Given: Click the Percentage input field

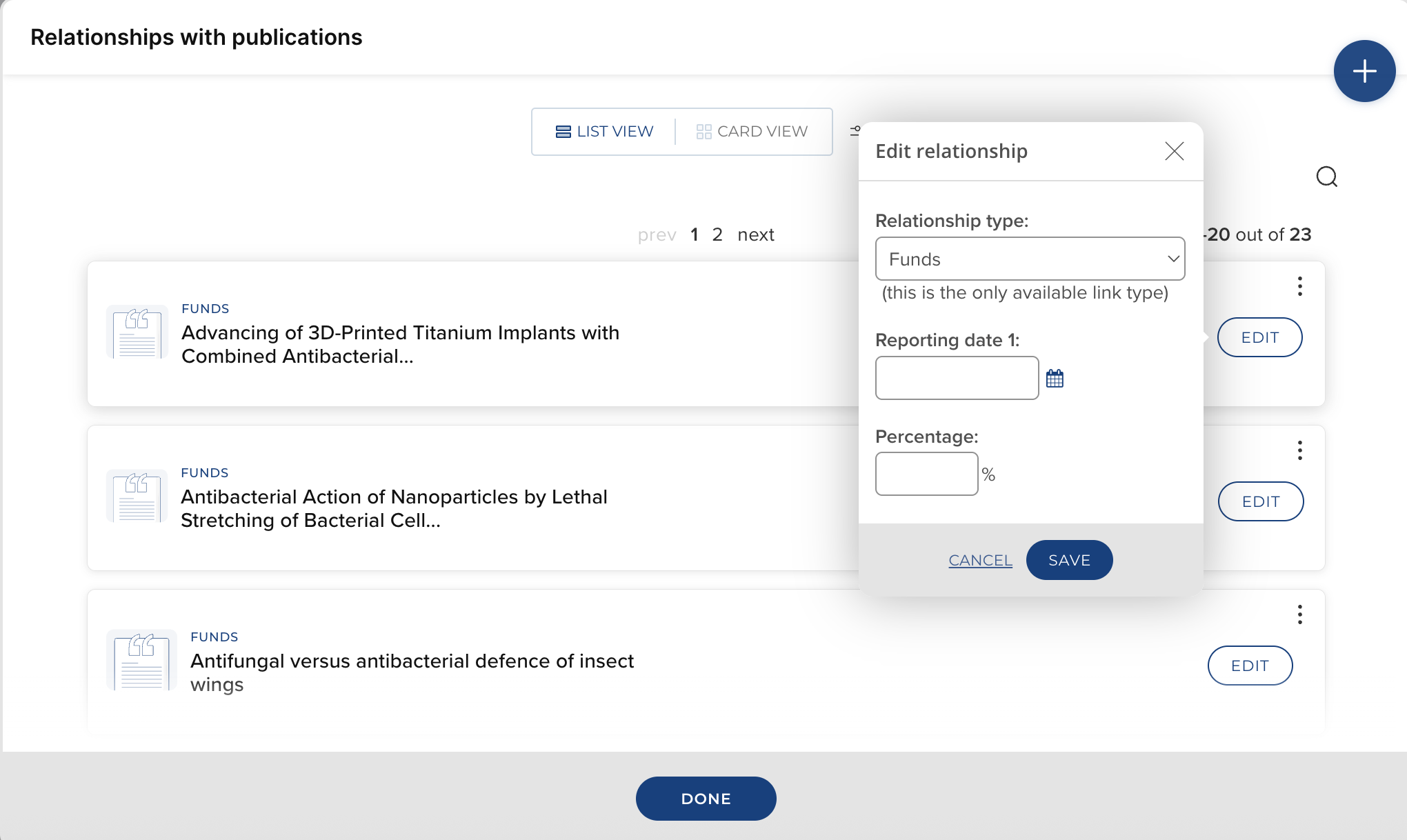Looking at the screenshot, I should pyautogui.click(x=926, y=474).
